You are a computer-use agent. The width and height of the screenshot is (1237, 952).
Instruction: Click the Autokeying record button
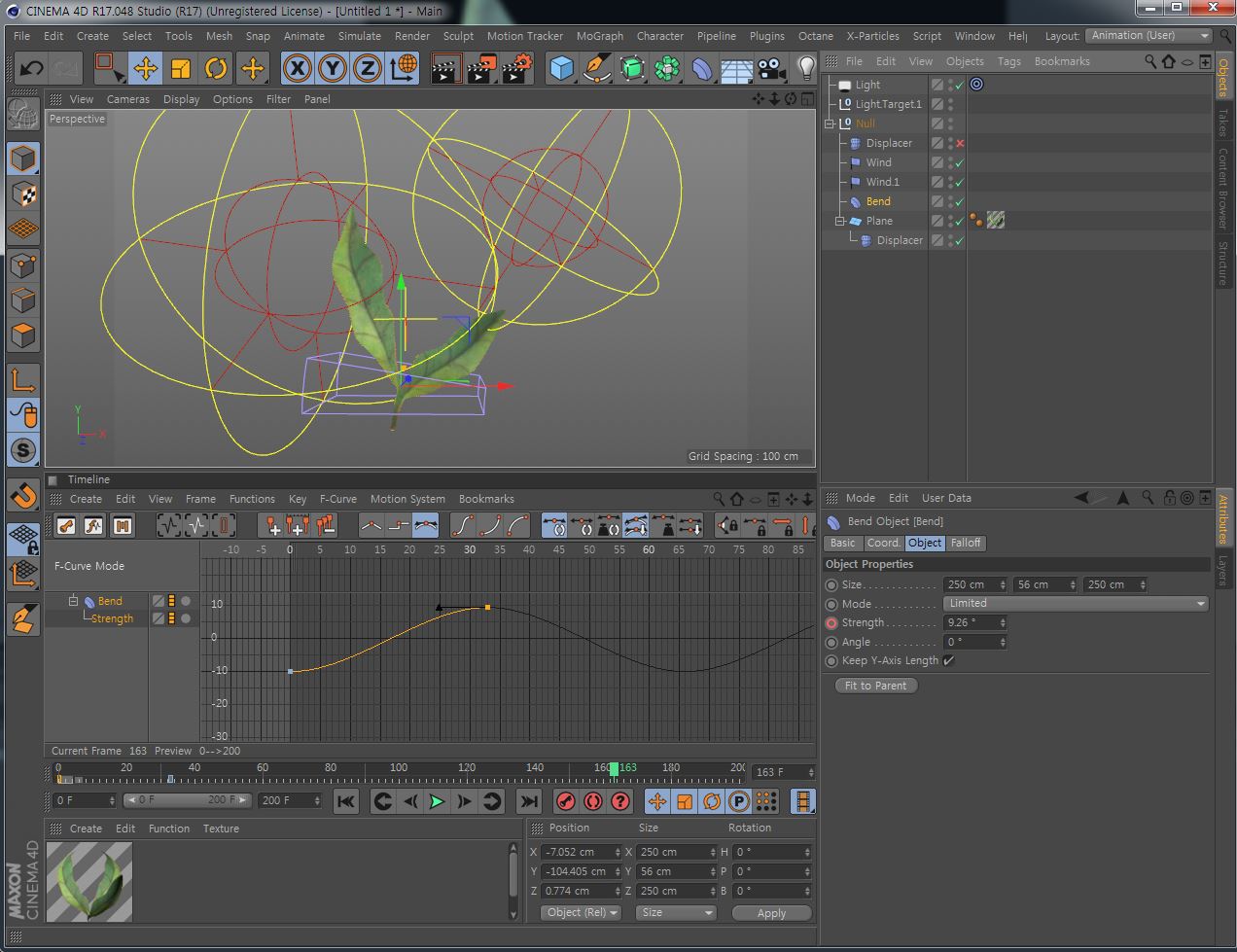tap(592, 801)
